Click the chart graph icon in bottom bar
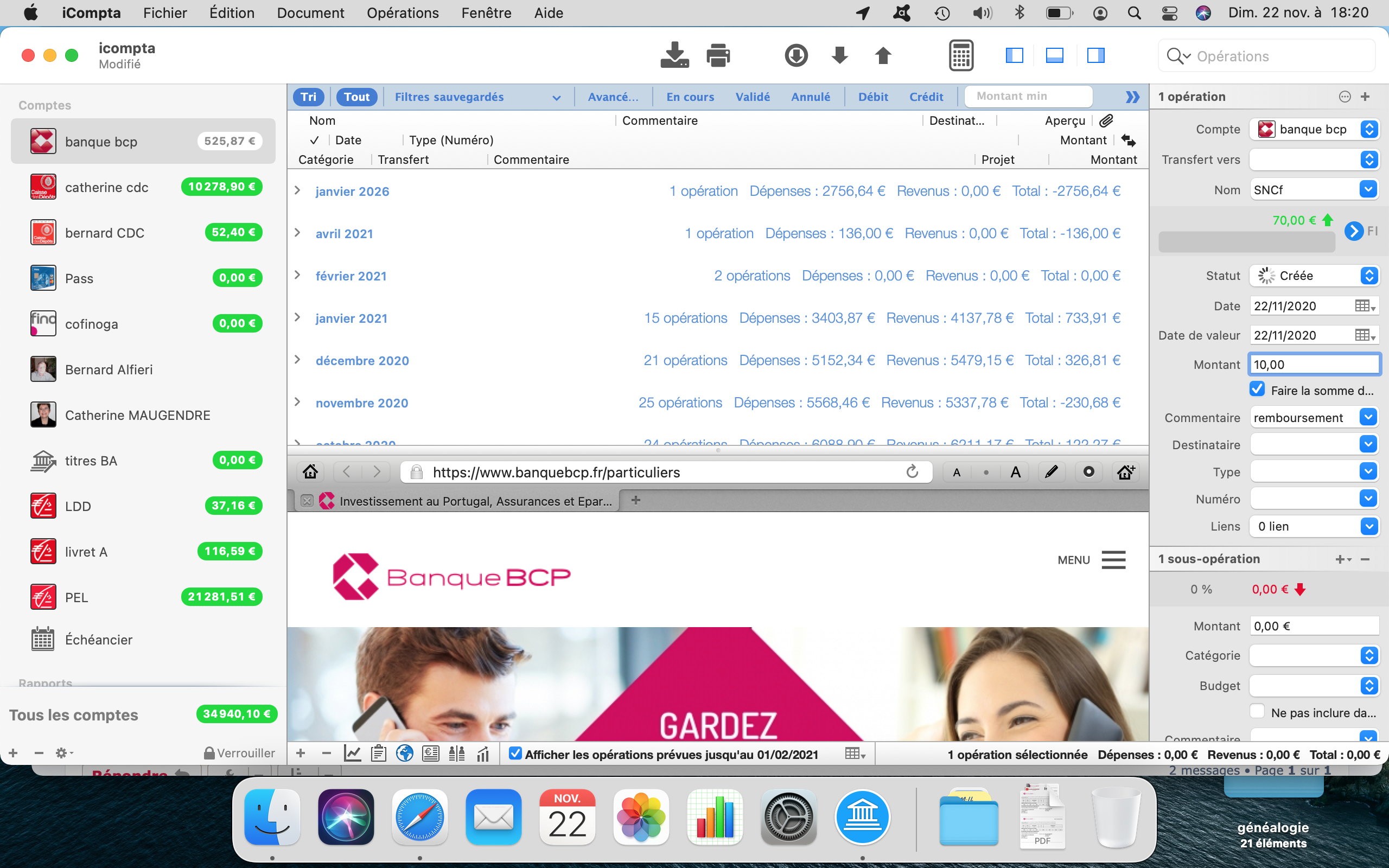The width and height of the screenshot is (1389, 868). pos(352,754)
